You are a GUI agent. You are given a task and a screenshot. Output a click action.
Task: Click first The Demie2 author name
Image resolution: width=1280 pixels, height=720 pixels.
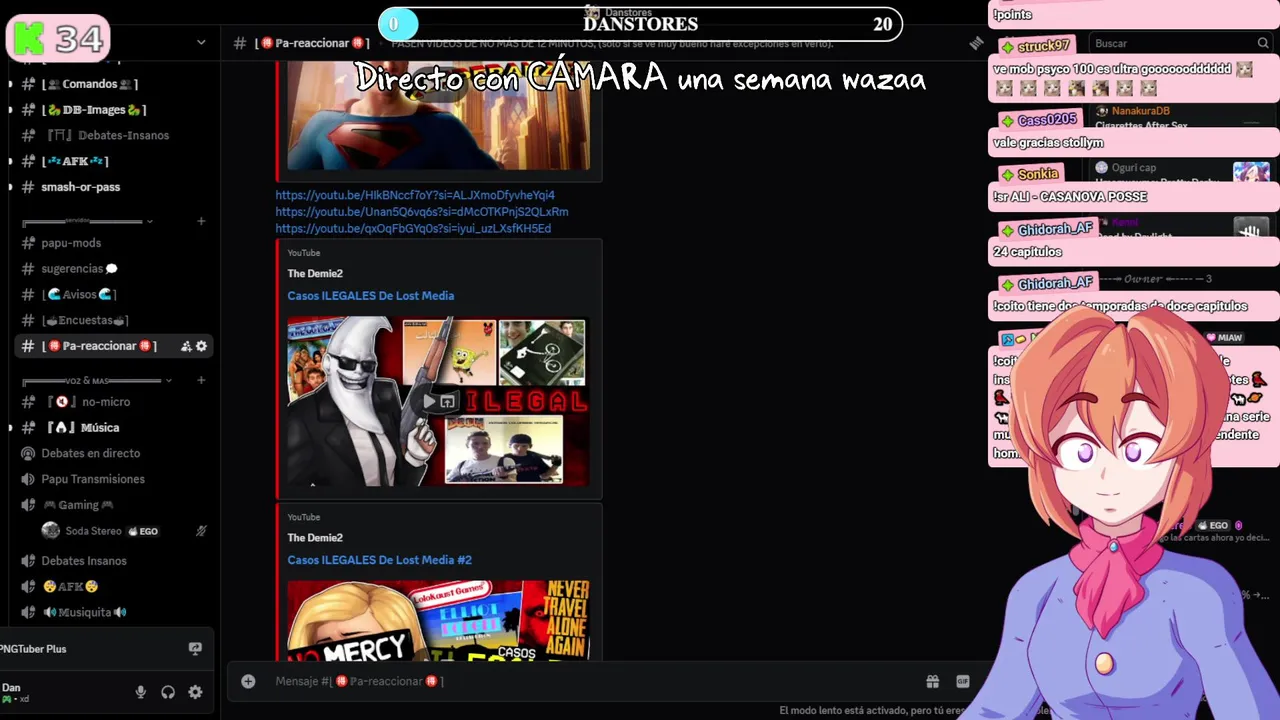coord(315,274)
